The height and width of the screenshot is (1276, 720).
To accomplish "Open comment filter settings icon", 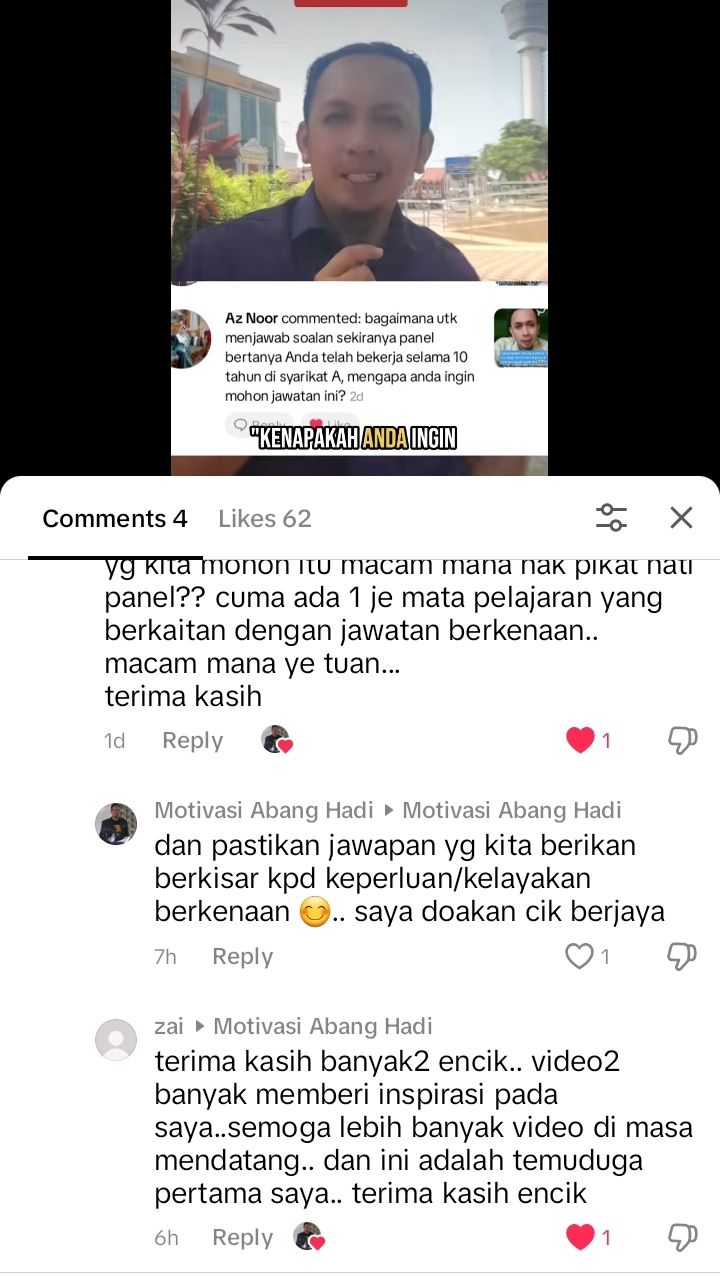I will coord(611,517).
